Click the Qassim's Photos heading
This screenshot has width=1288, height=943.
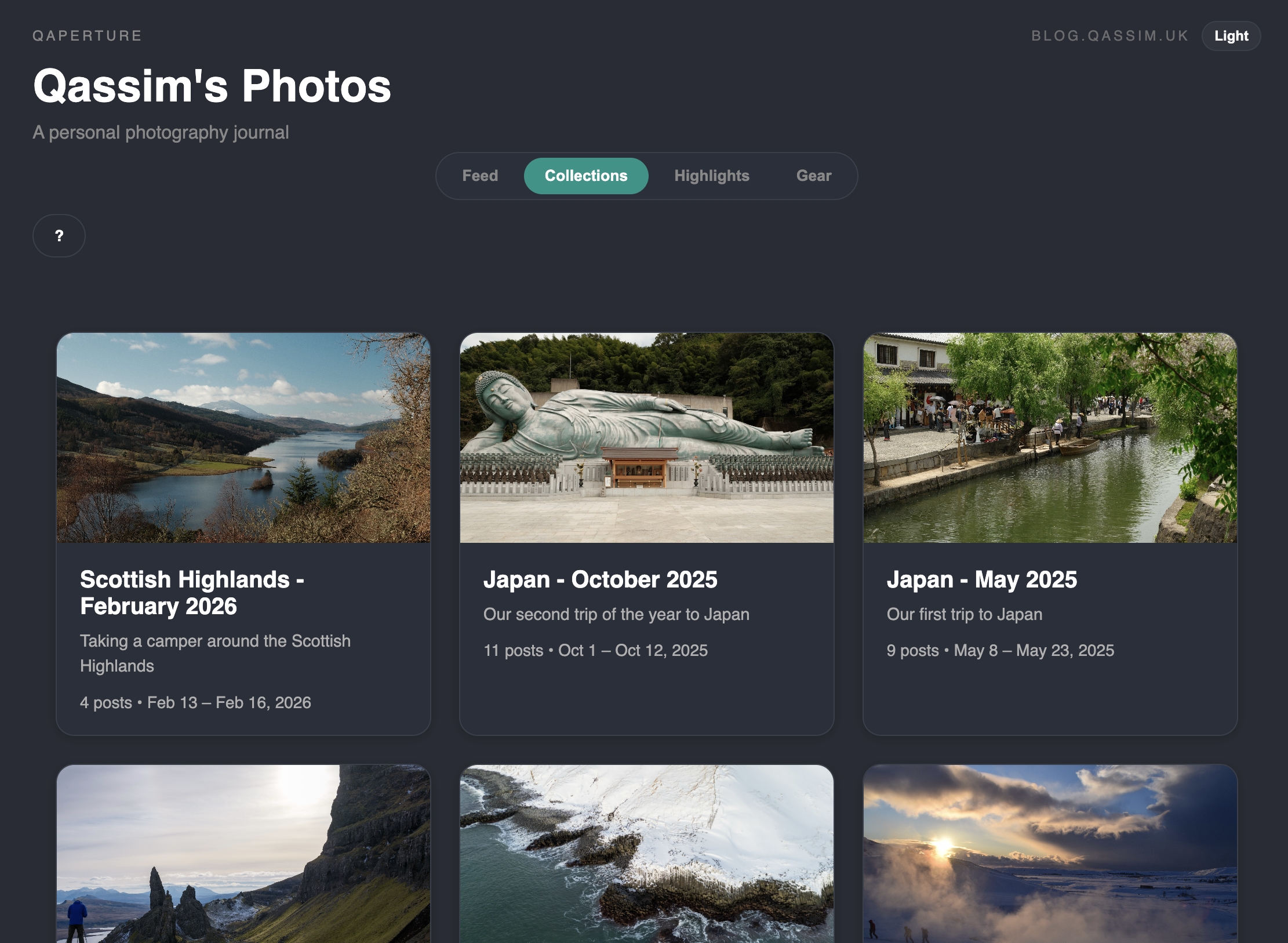[x=212, y=86]
